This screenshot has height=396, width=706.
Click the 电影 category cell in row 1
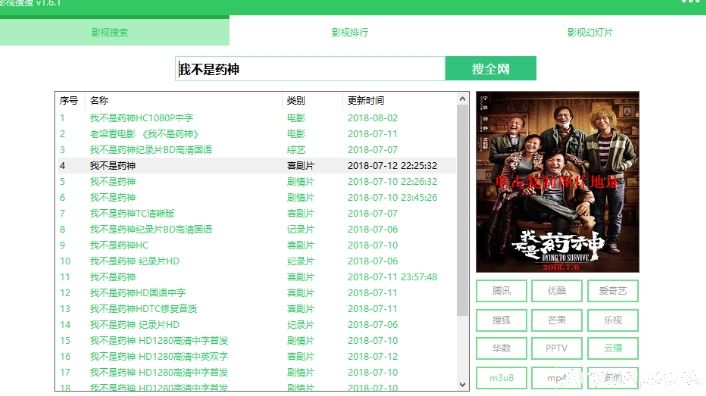tap(296, 118)
